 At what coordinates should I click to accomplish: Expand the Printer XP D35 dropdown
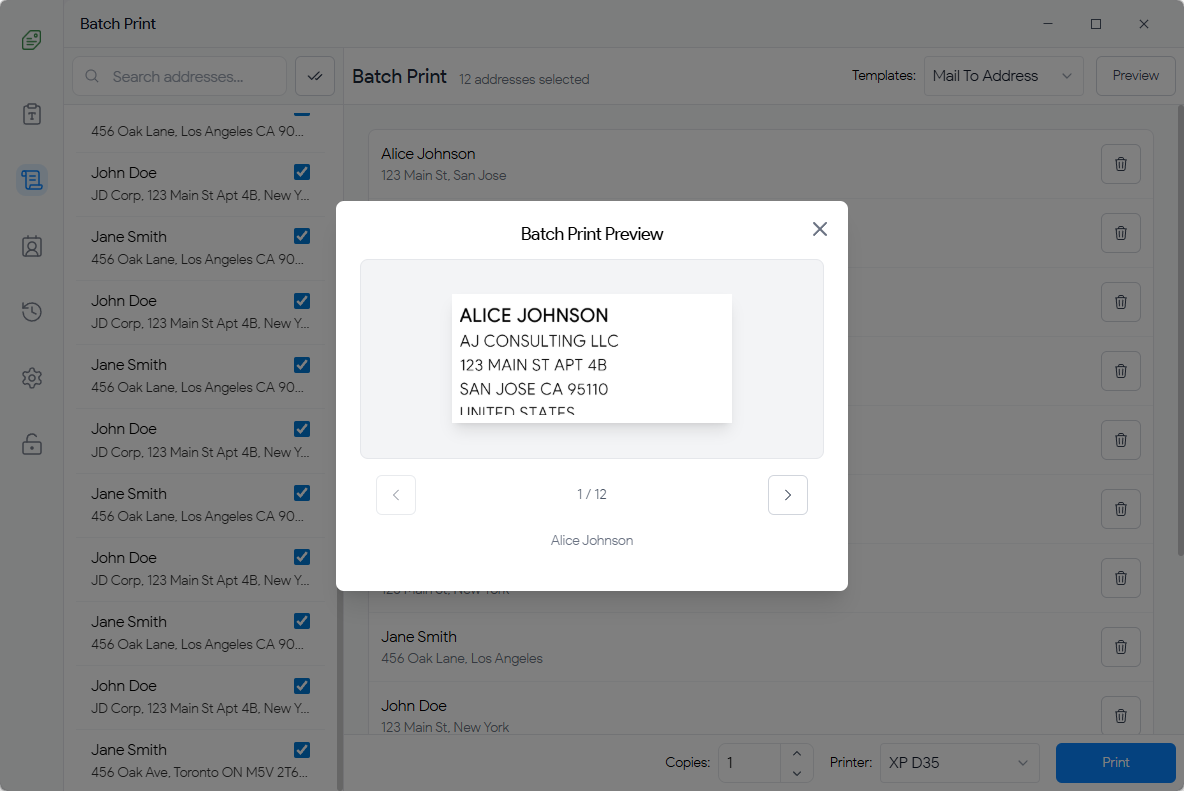pos(959,763)
